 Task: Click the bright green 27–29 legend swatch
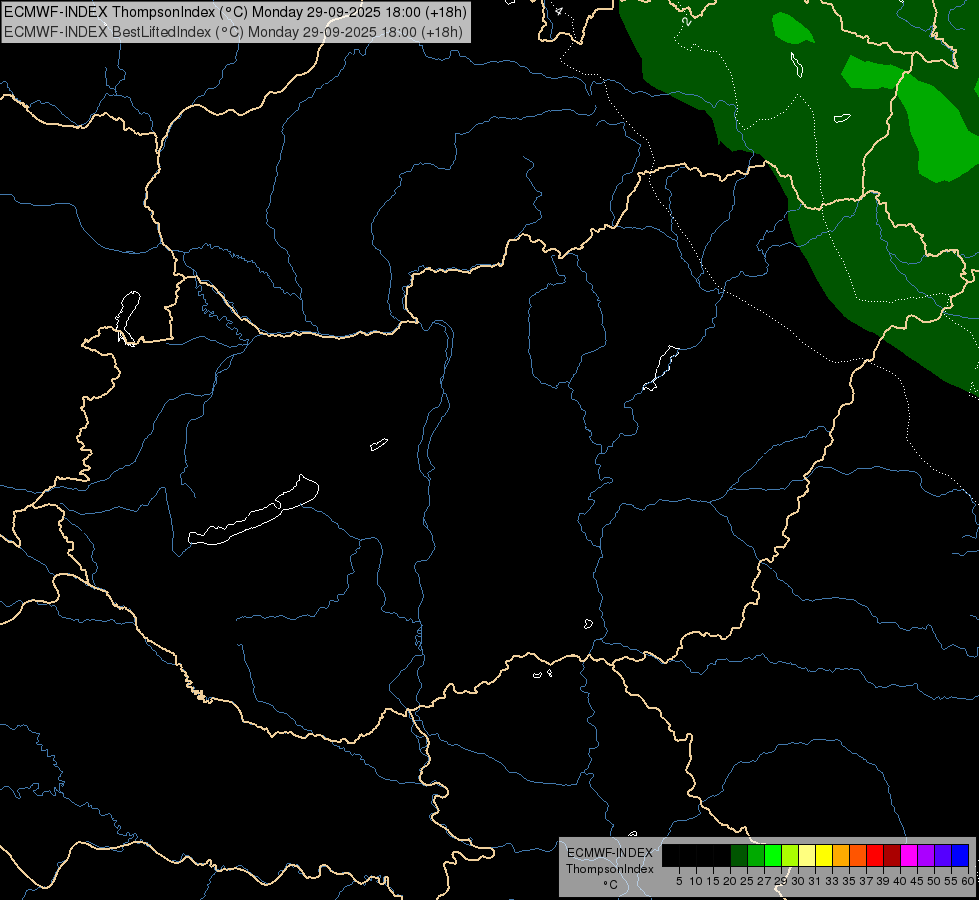click(773, 855)
